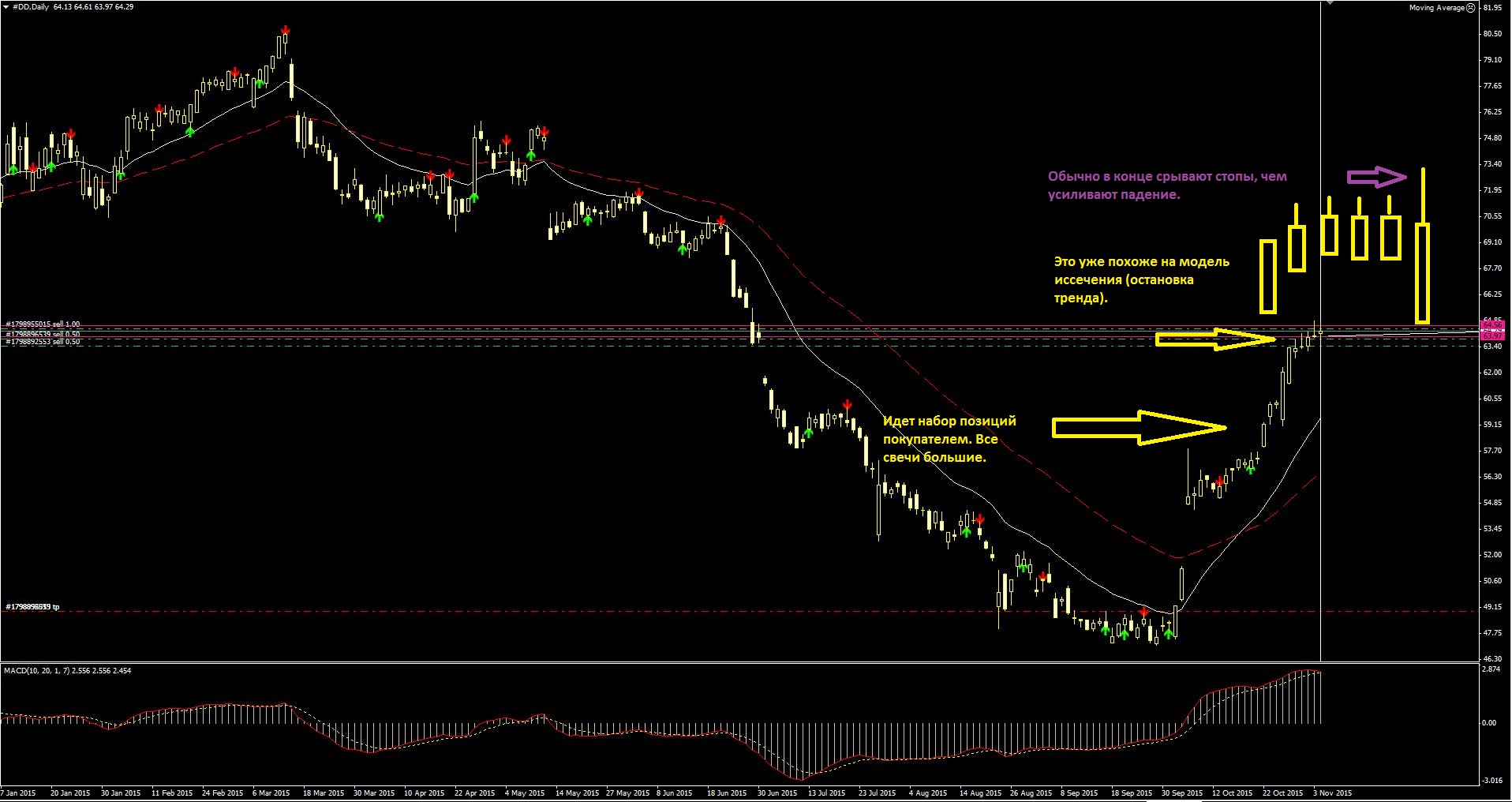The image size is (1512, 802).
Task: Click the 3 Nov 2015 date label
Action: (1332, 793)
